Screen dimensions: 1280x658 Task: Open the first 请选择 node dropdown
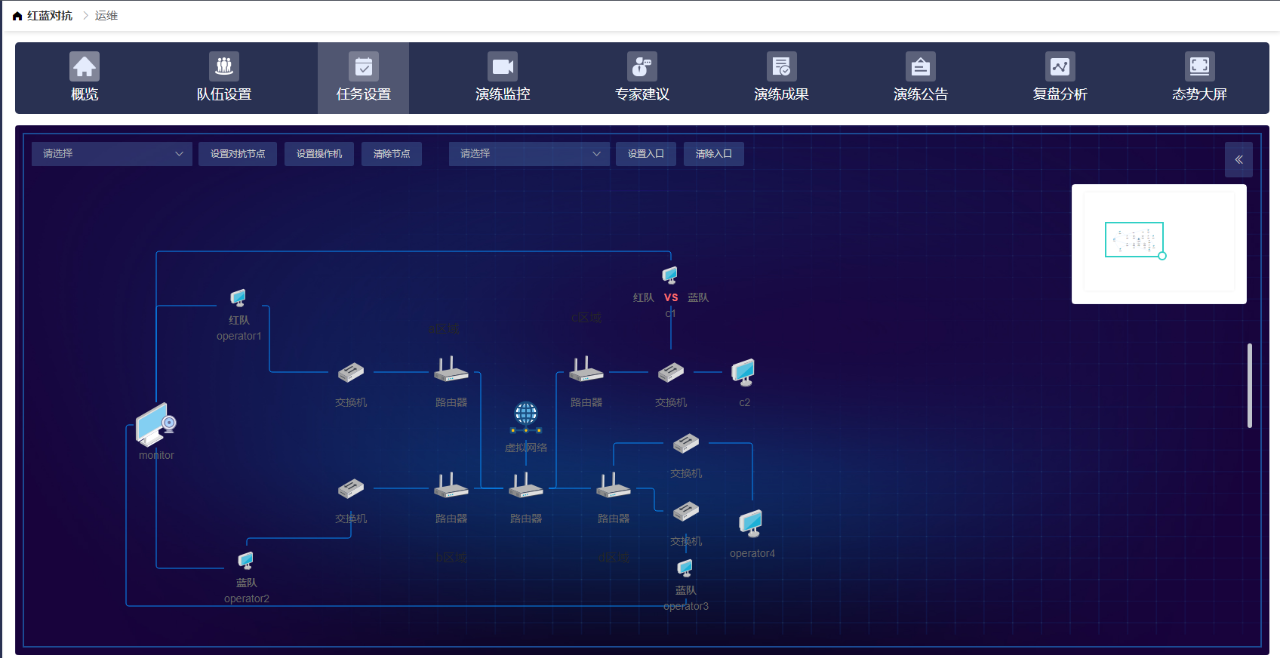point(112,154)
